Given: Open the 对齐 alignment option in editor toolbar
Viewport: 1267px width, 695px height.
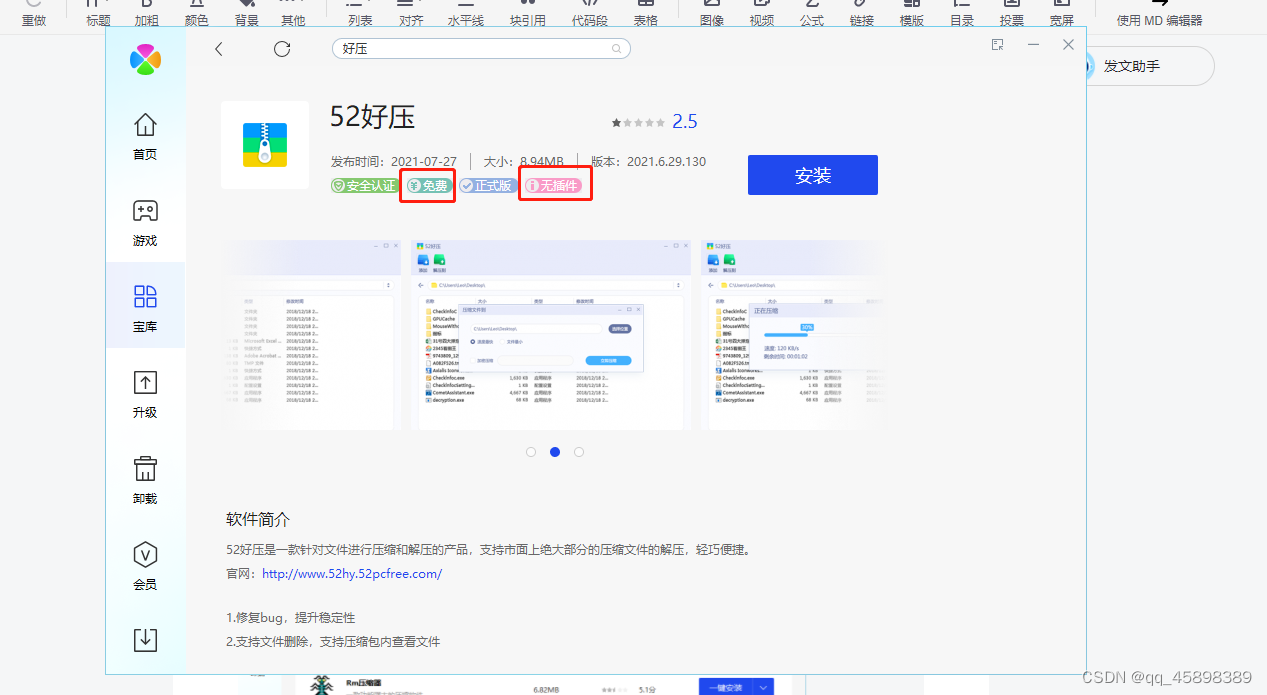Looking at the screenshot, I should pyautogui.click(x=411, y=14).
